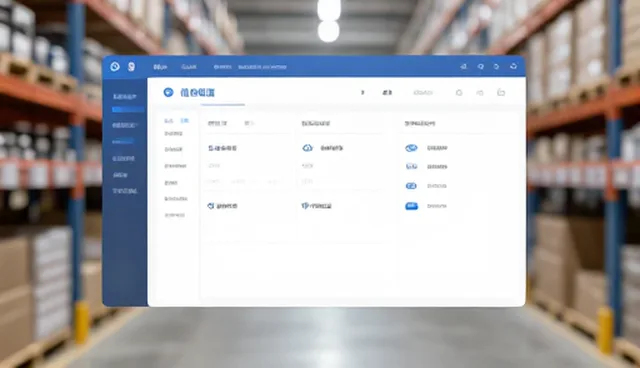The width and height of the screenshot is (640, 368).
Task: Select the bottom entry in the dark blue sidebar
Action: pos(125,191)
